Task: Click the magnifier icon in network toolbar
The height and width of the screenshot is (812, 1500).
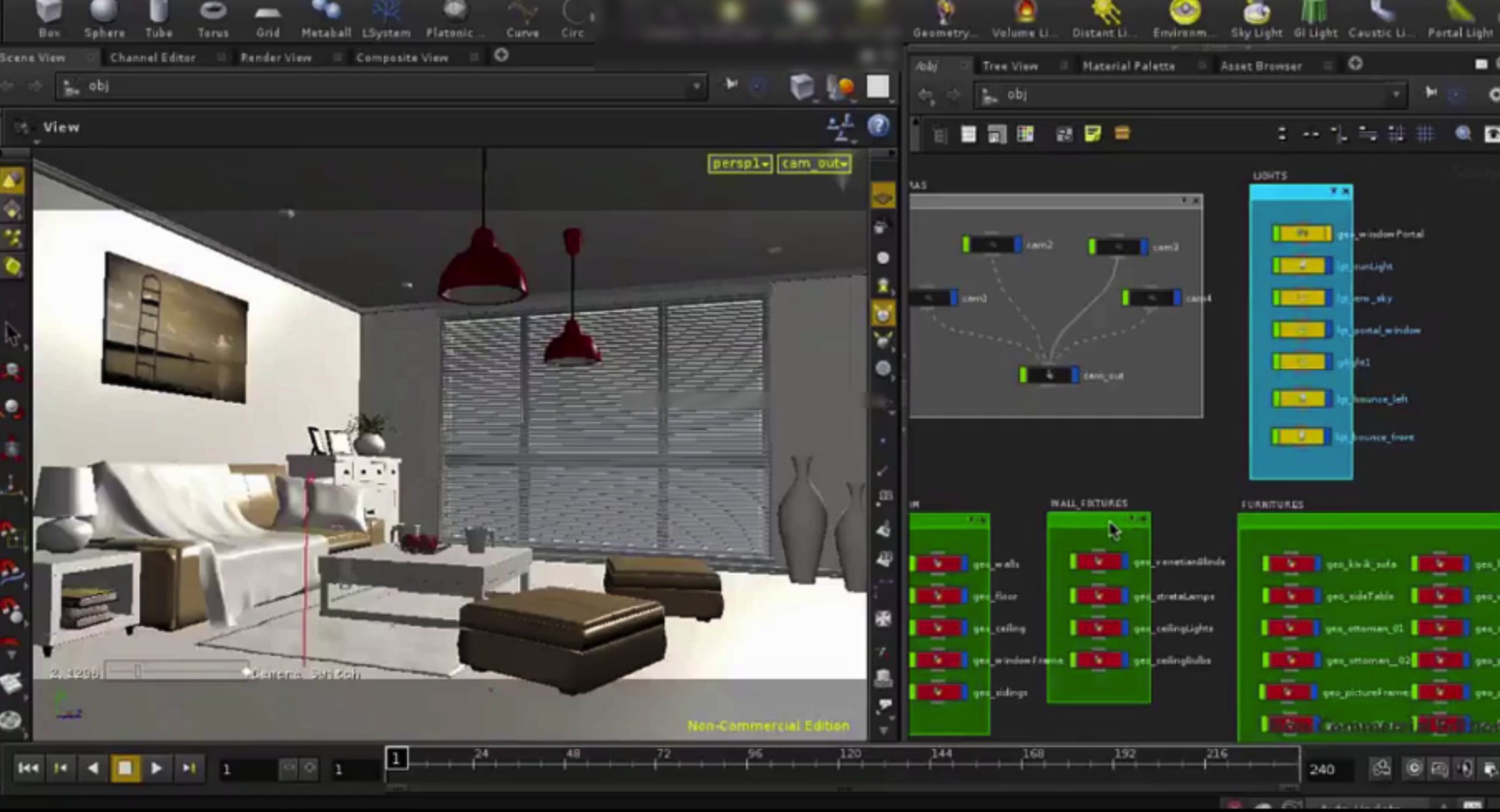Action: (x=1463, y=135)
